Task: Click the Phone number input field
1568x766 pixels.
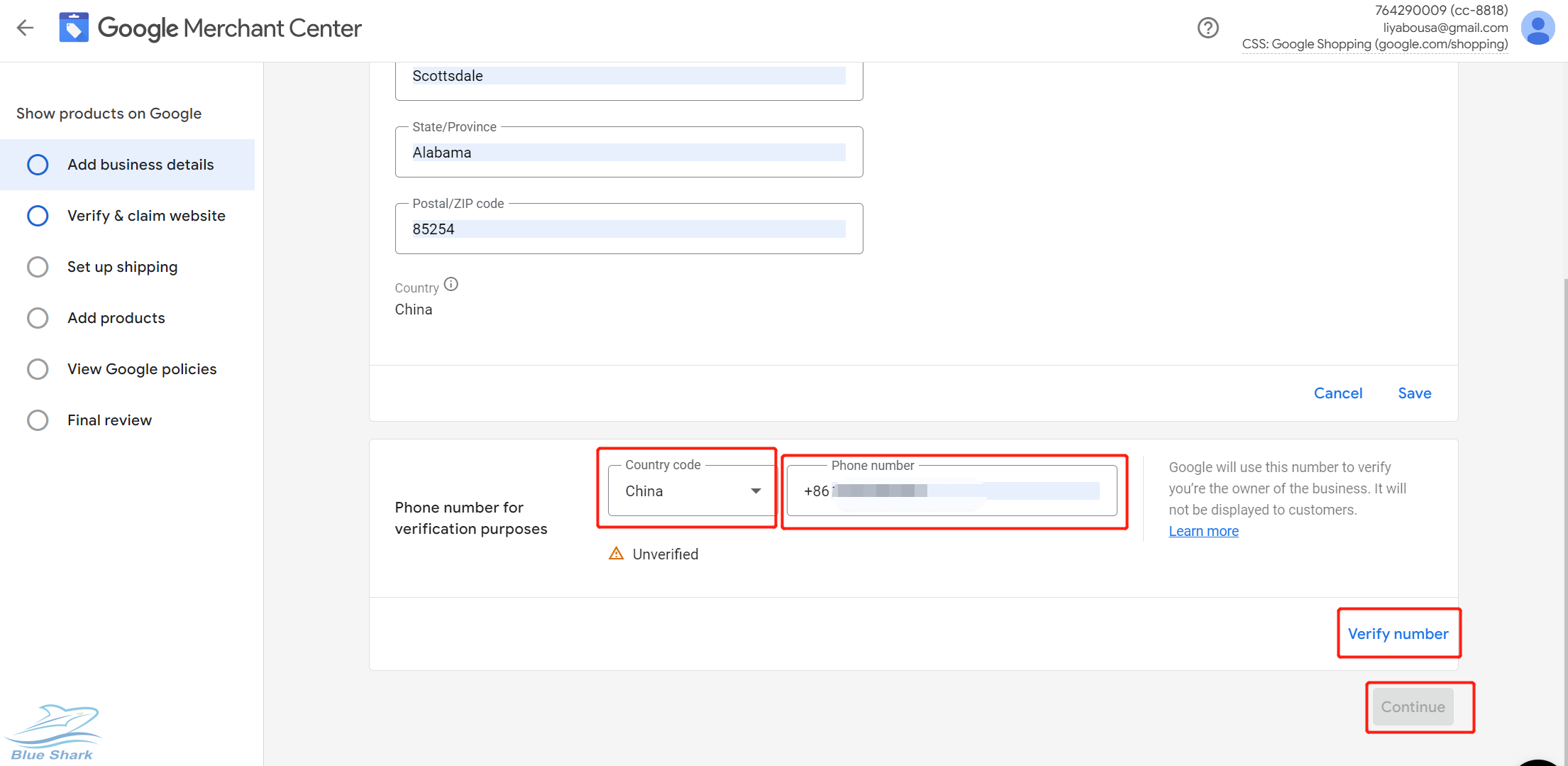Action: [952, 491]
